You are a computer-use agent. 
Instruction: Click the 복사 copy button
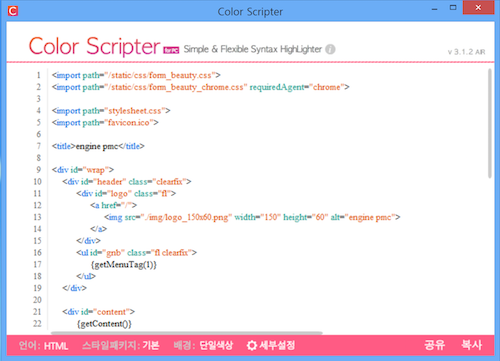[472, 345]
